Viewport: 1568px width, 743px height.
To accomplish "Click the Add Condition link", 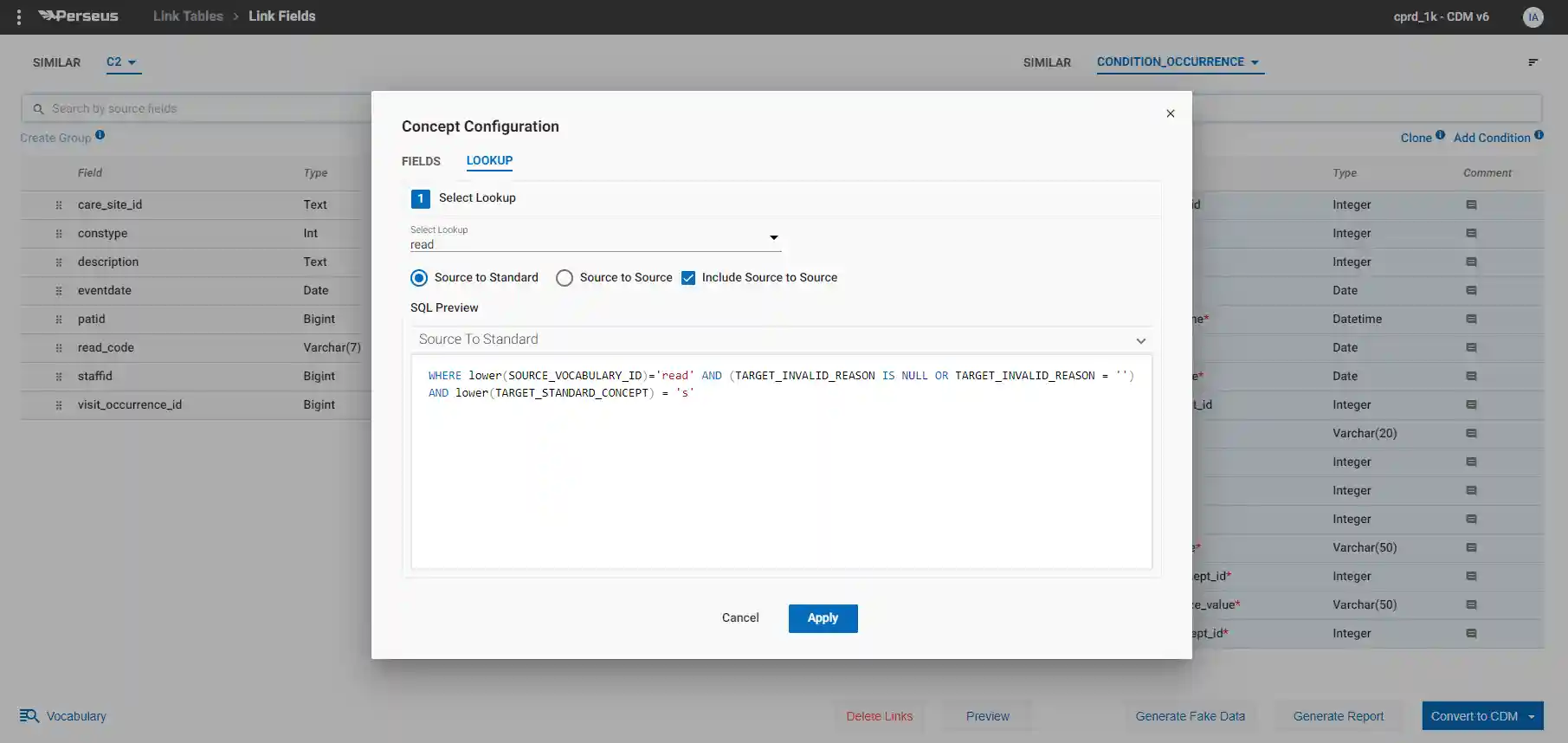I will (x=1491, y=138).
